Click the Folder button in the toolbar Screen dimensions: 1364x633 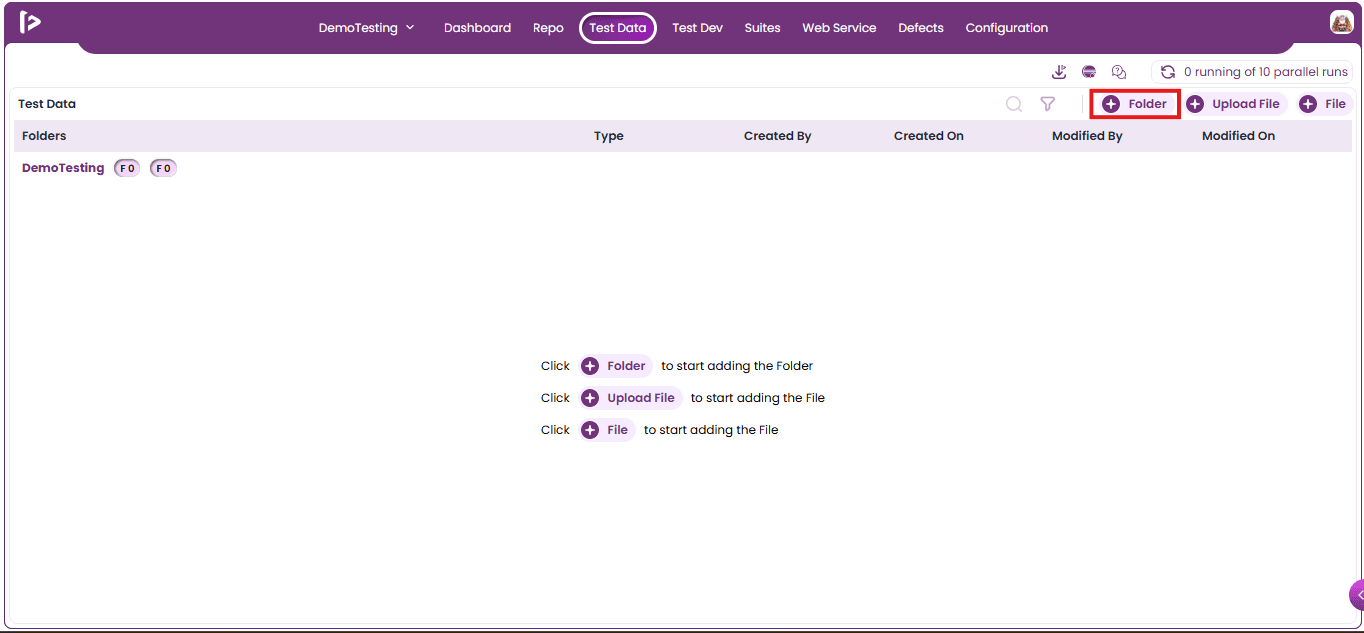1135,104
